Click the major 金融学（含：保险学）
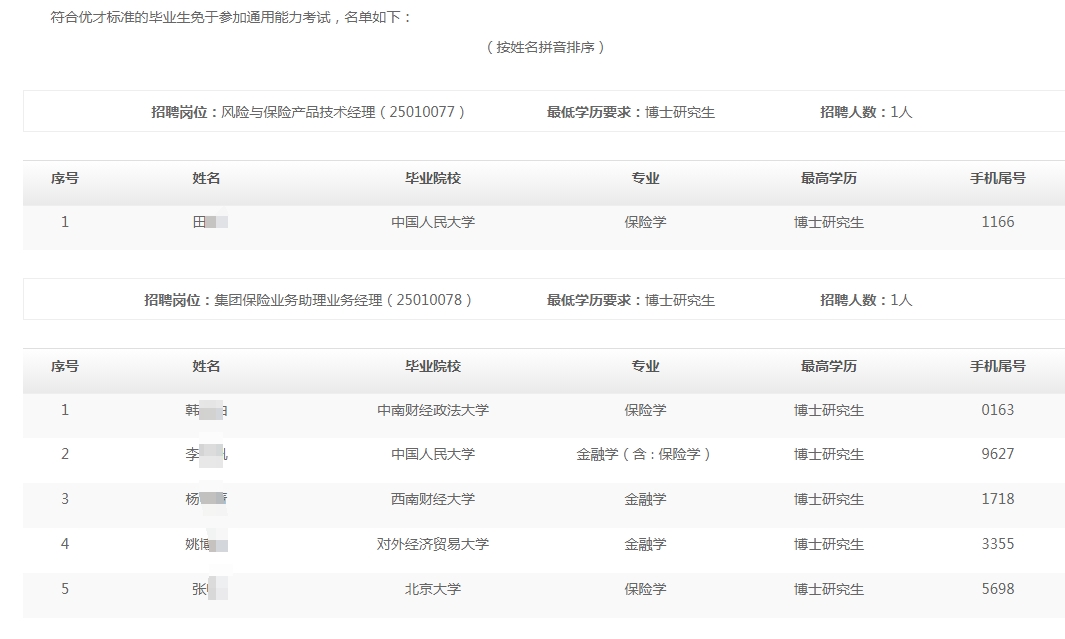The width and height of the screenshot is (1065, 639). [x=645, y=454]
